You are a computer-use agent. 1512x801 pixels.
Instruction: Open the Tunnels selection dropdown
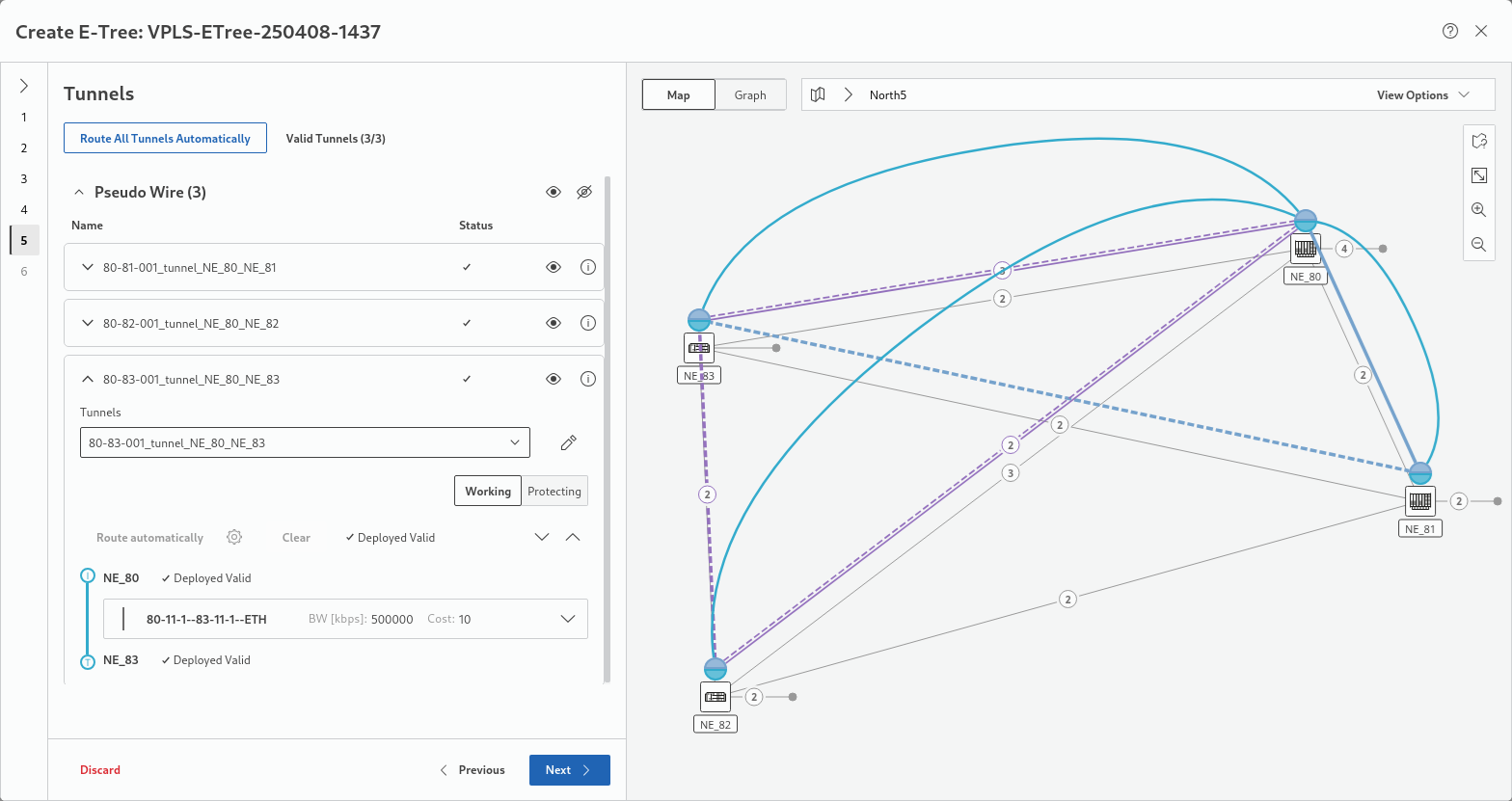coord(305,442)
